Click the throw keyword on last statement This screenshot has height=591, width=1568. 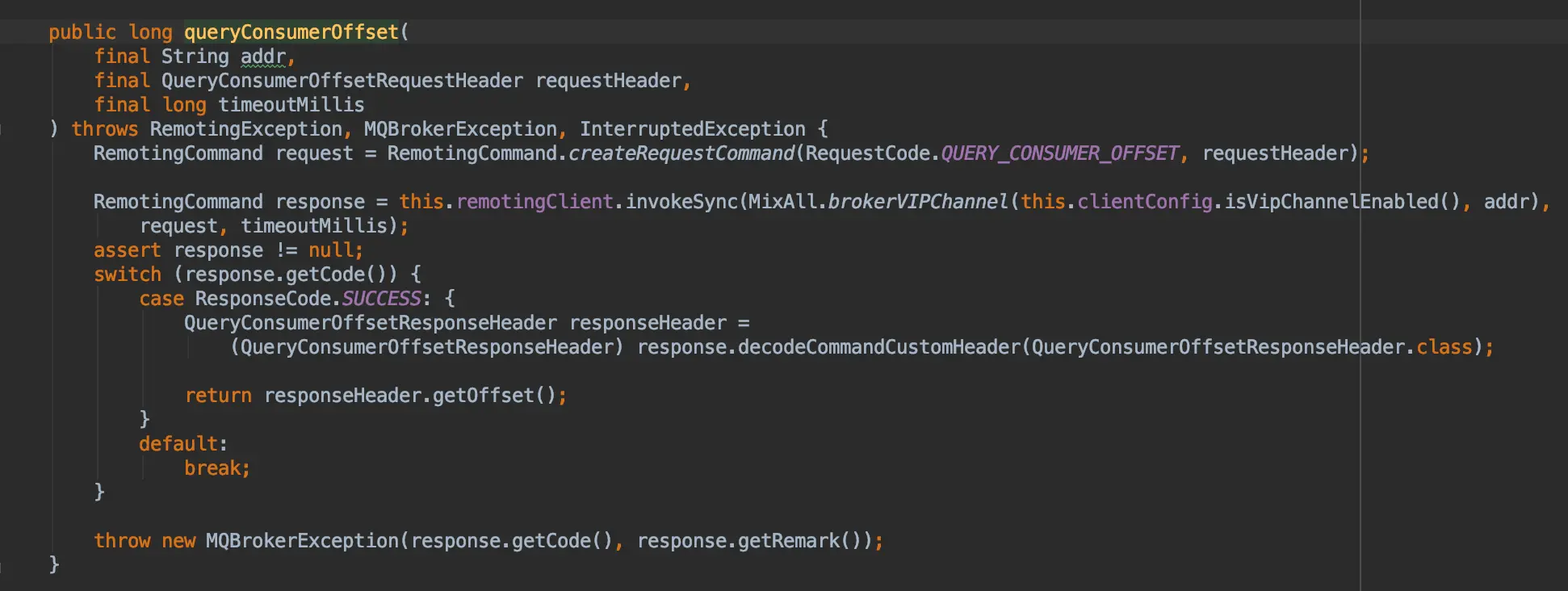pos(122,541)
